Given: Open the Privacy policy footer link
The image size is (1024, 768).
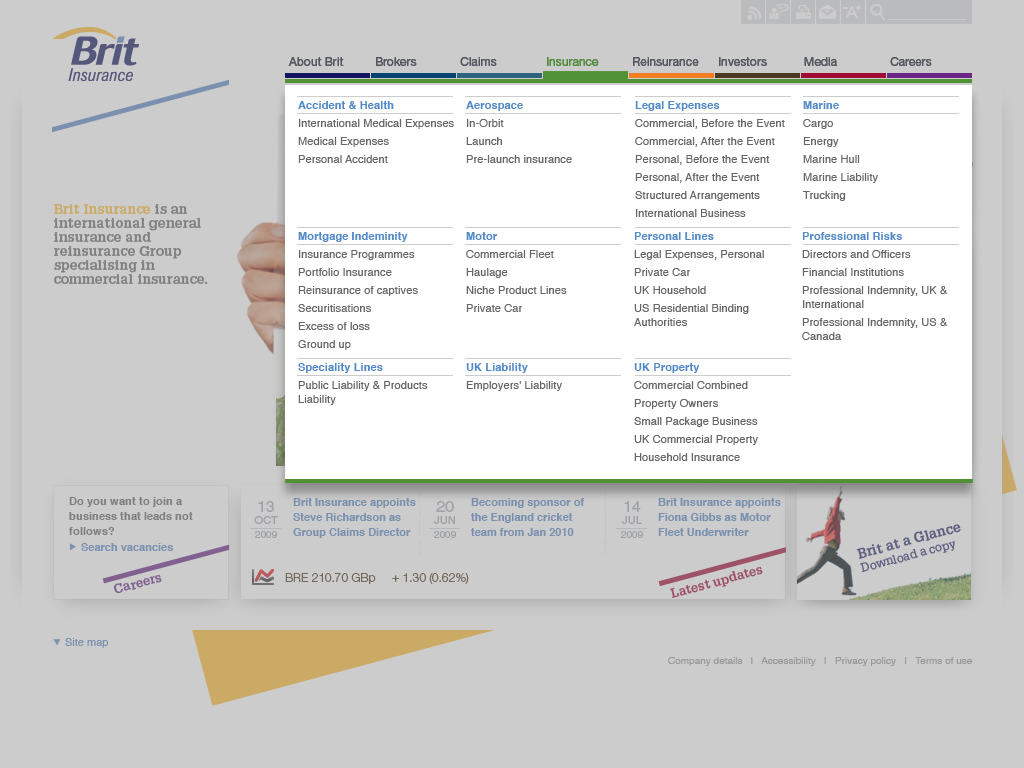Looking at the screenshot, I should [x=865, y=661].
